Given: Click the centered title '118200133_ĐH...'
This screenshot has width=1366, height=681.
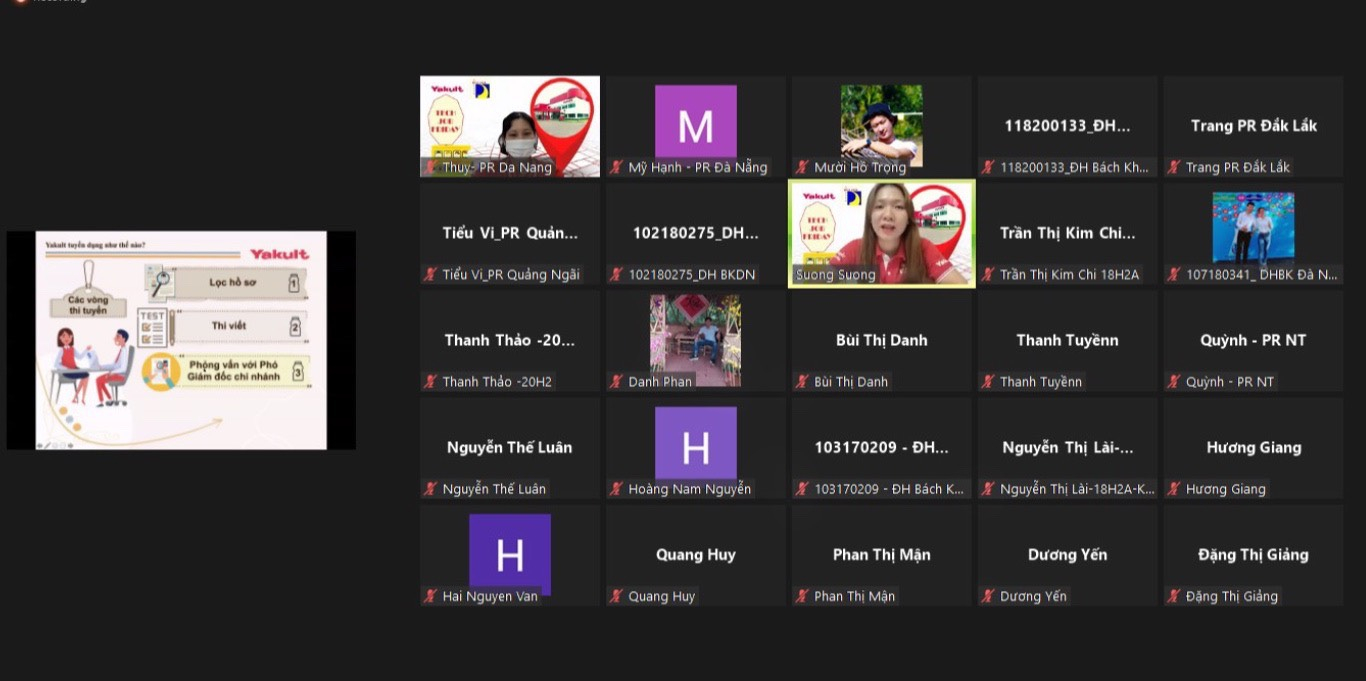Looking at the screenshot, I should pyautogui.click(x=1068, y=126).
